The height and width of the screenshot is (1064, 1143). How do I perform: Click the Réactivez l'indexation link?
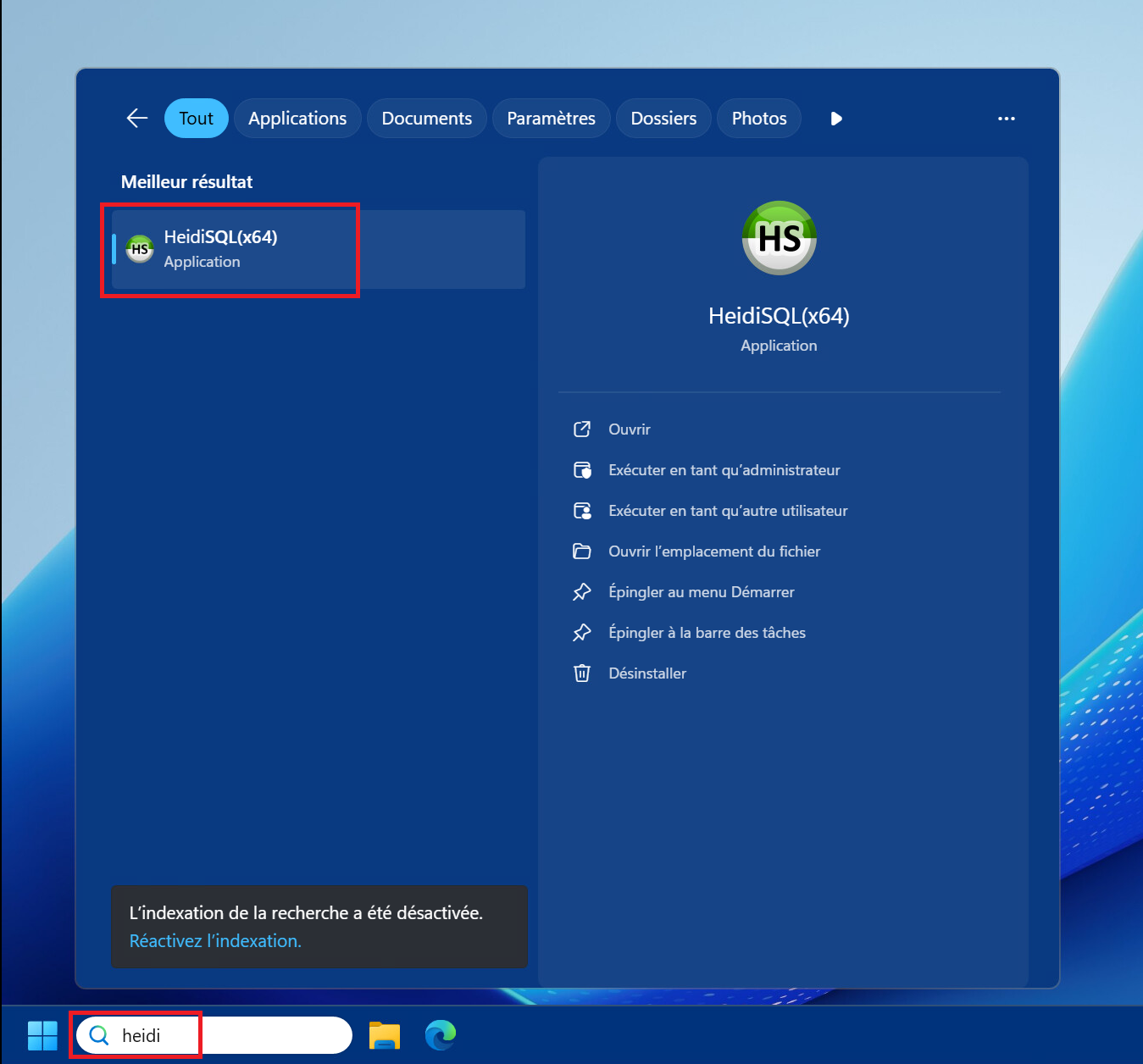click(x=215, y=941)
